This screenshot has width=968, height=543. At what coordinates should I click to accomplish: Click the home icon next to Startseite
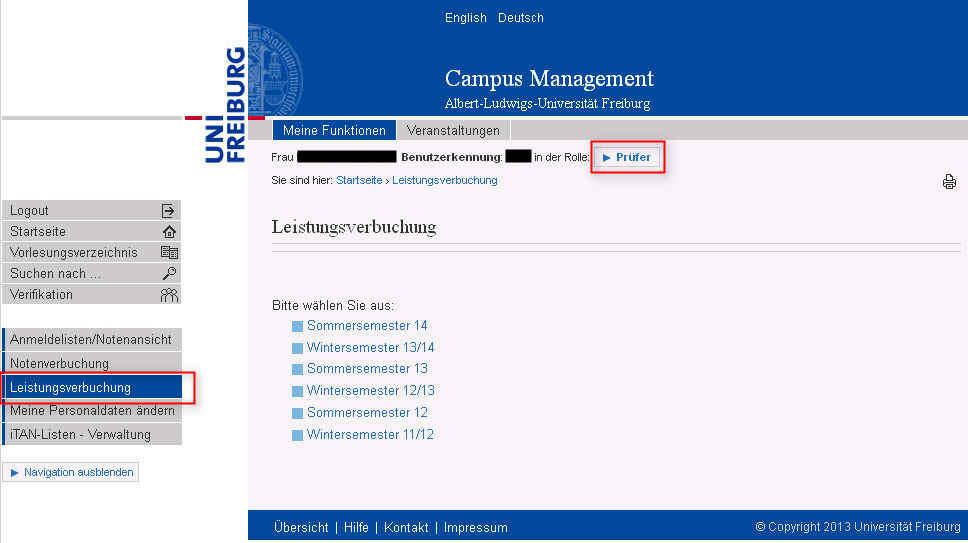[x=169, y=232]
